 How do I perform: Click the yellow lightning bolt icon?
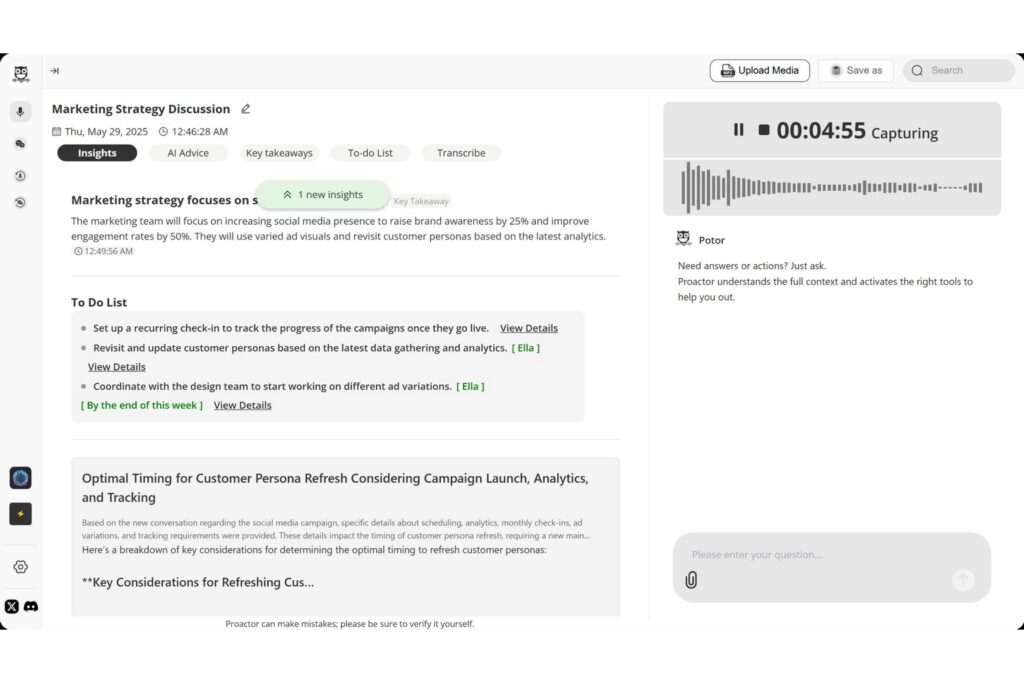point(20,514)
